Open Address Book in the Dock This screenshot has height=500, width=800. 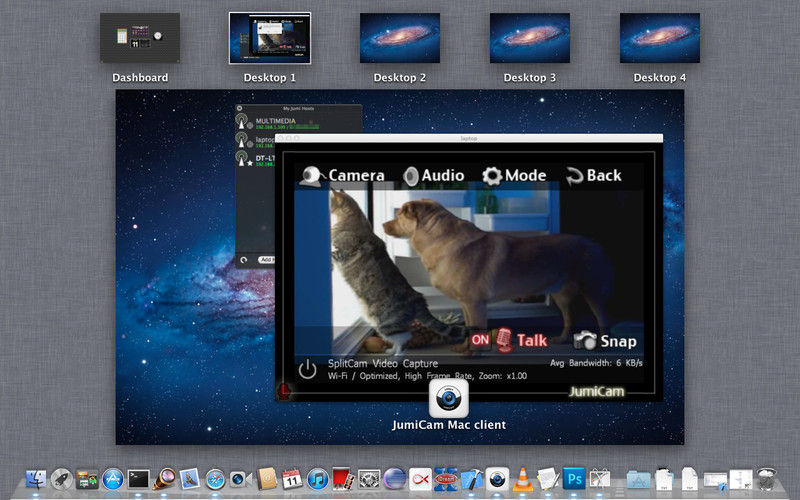click(x=267, y=480)
